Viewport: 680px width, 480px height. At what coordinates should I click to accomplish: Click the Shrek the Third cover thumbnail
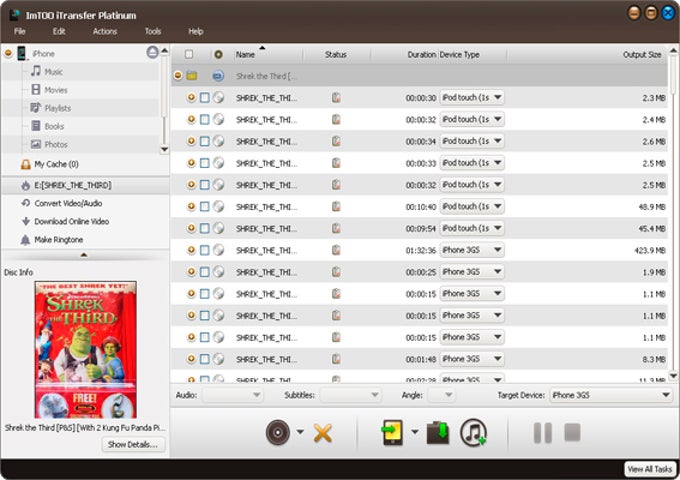click(85, 349)
